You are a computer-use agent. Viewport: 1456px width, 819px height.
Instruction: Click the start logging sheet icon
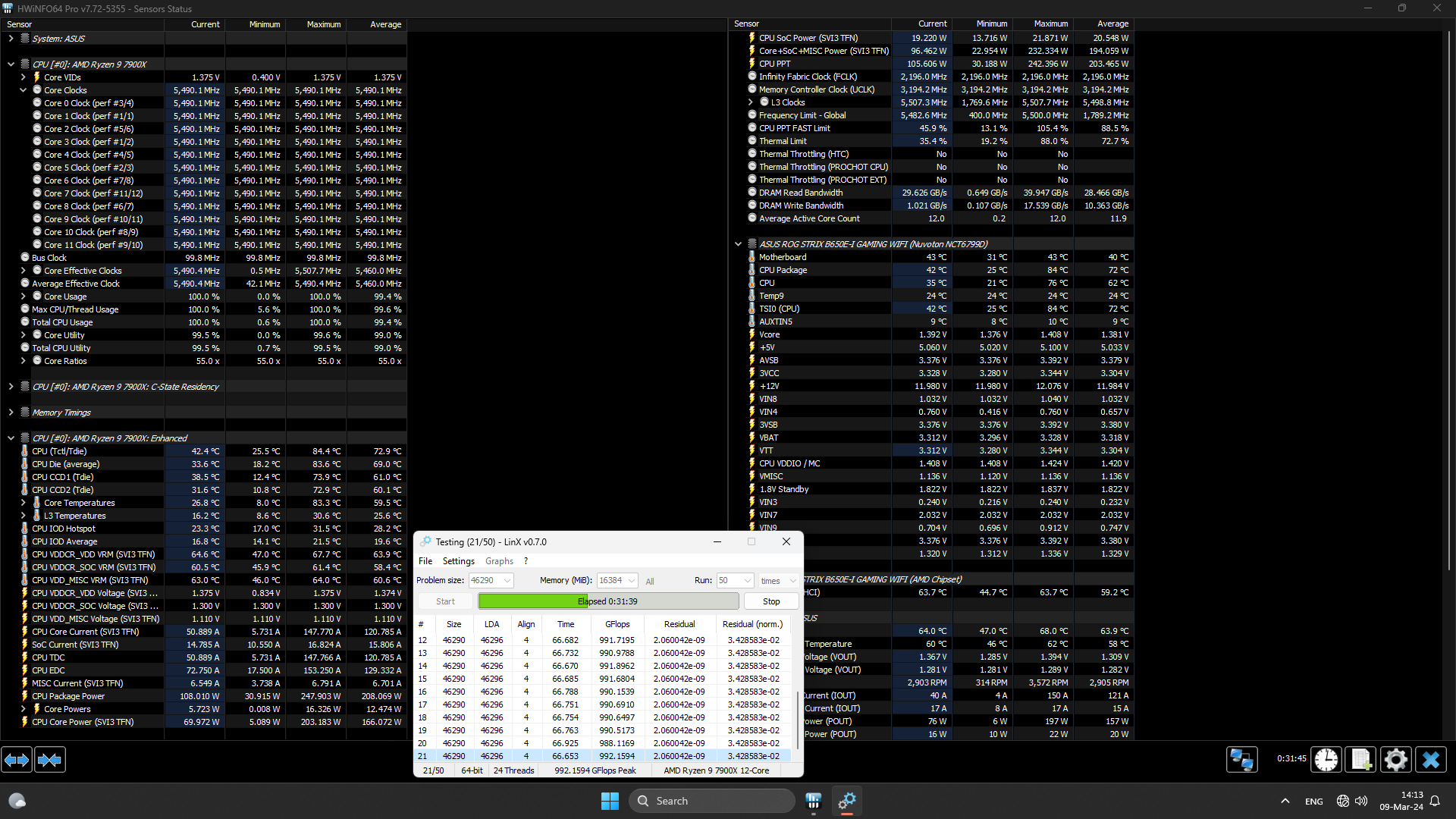1360,759
